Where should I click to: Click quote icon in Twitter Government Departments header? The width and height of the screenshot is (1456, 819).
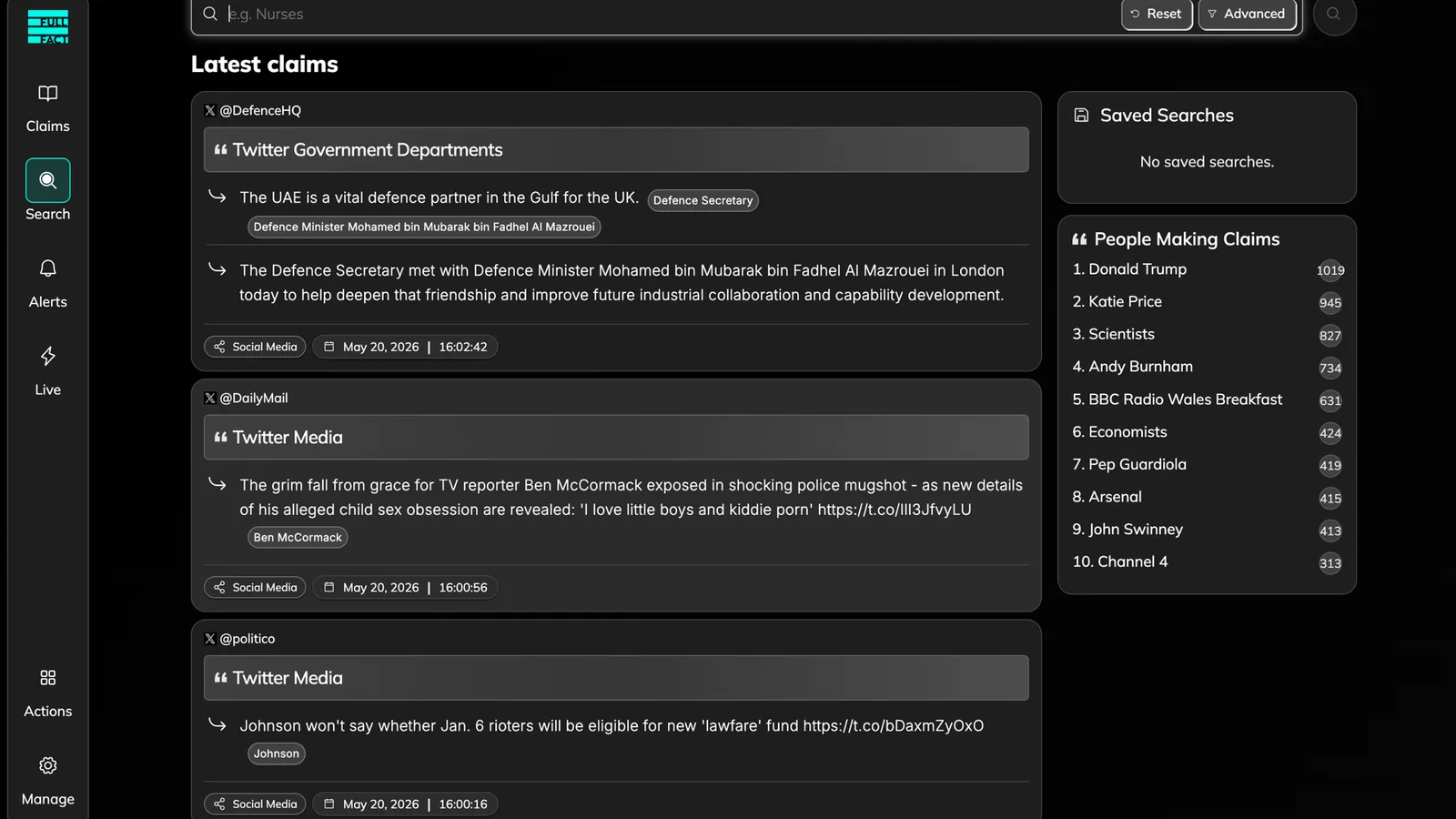[x=220, y=150]
